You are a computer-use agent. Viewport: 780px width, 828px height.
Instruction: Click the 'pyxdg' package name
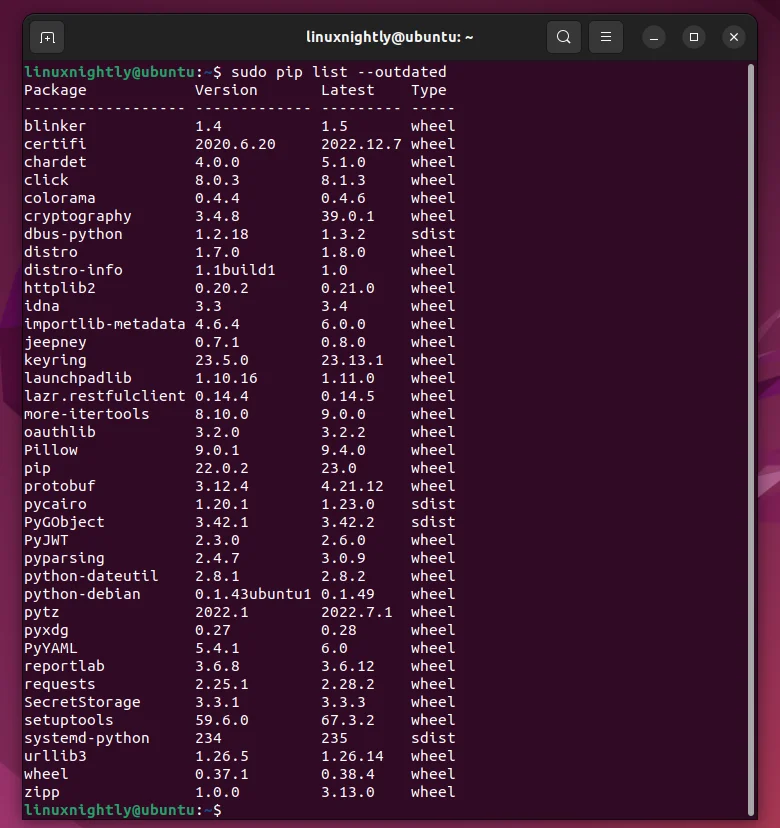[x=46, y=631]
